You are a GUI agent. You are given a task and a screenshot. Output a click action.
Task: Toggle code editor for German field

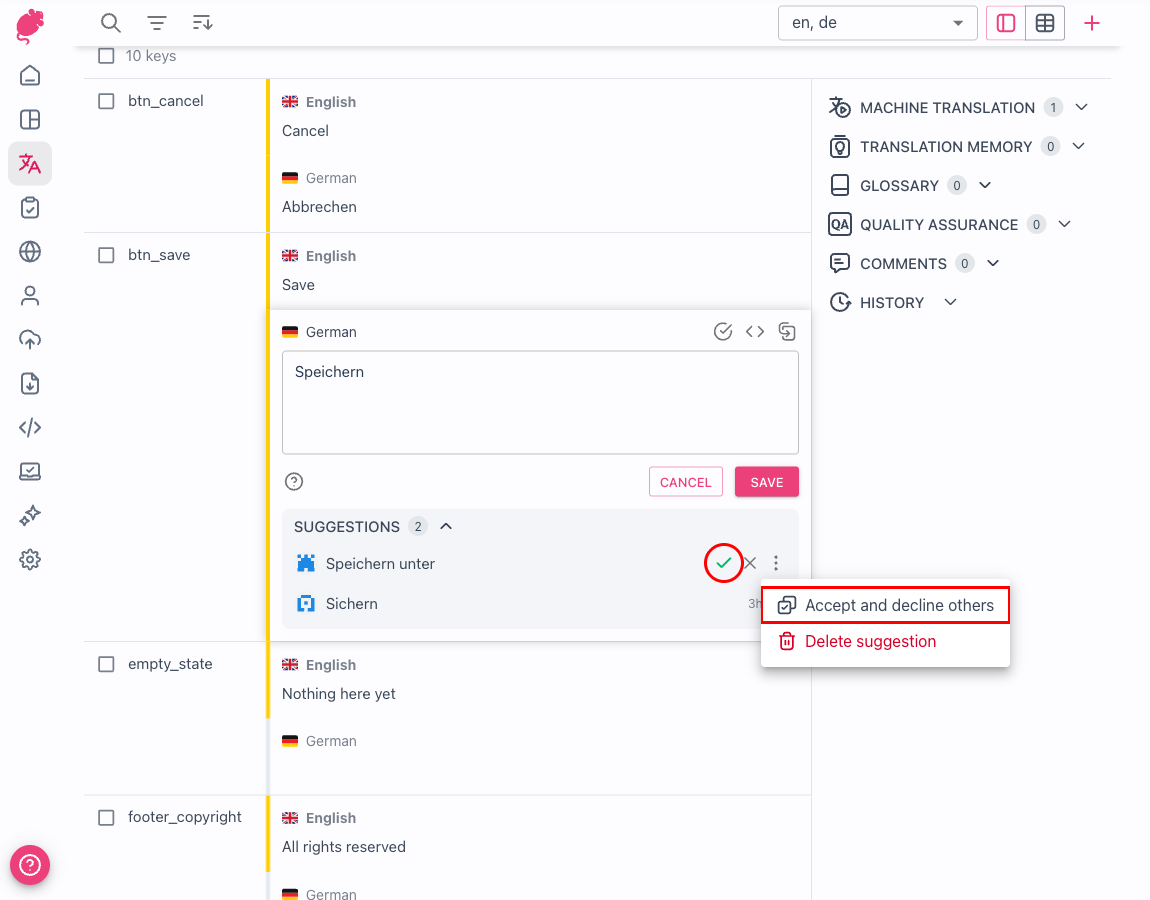[755, 332]
